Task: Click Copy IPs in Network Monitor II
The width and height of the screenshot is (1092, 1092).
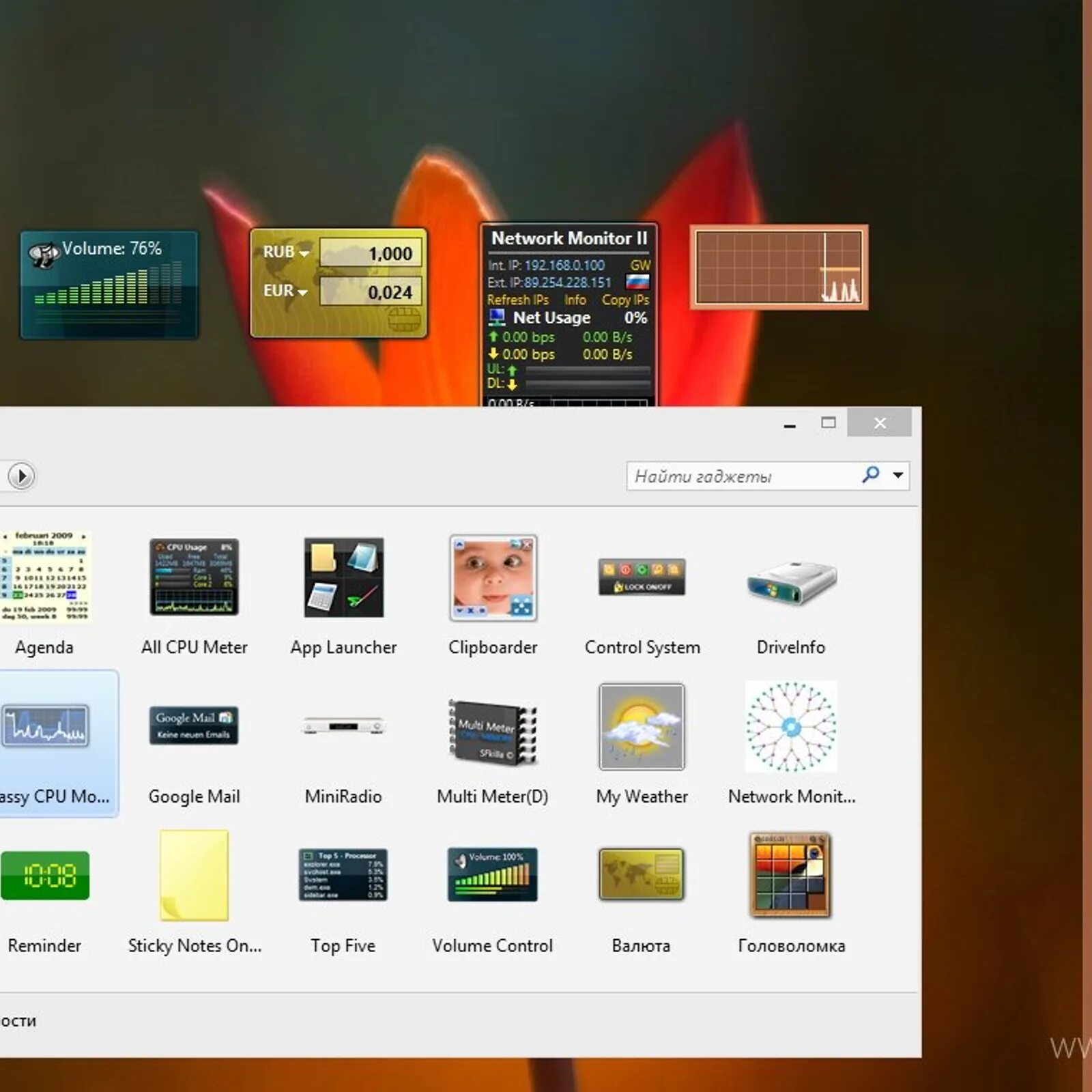Action: [x=626, y=300]
